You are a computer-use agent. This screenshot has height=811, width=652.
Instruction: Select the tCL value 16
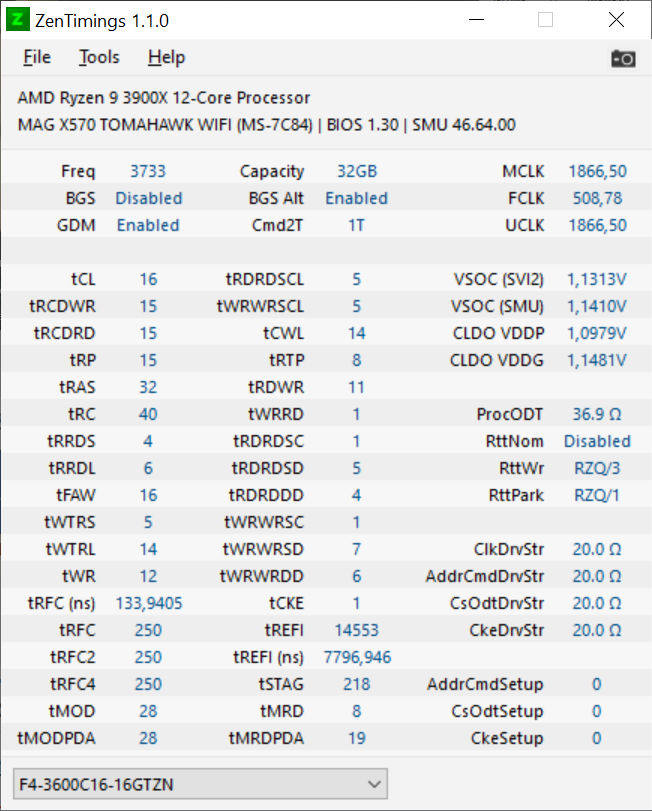[x=148, y=279]
